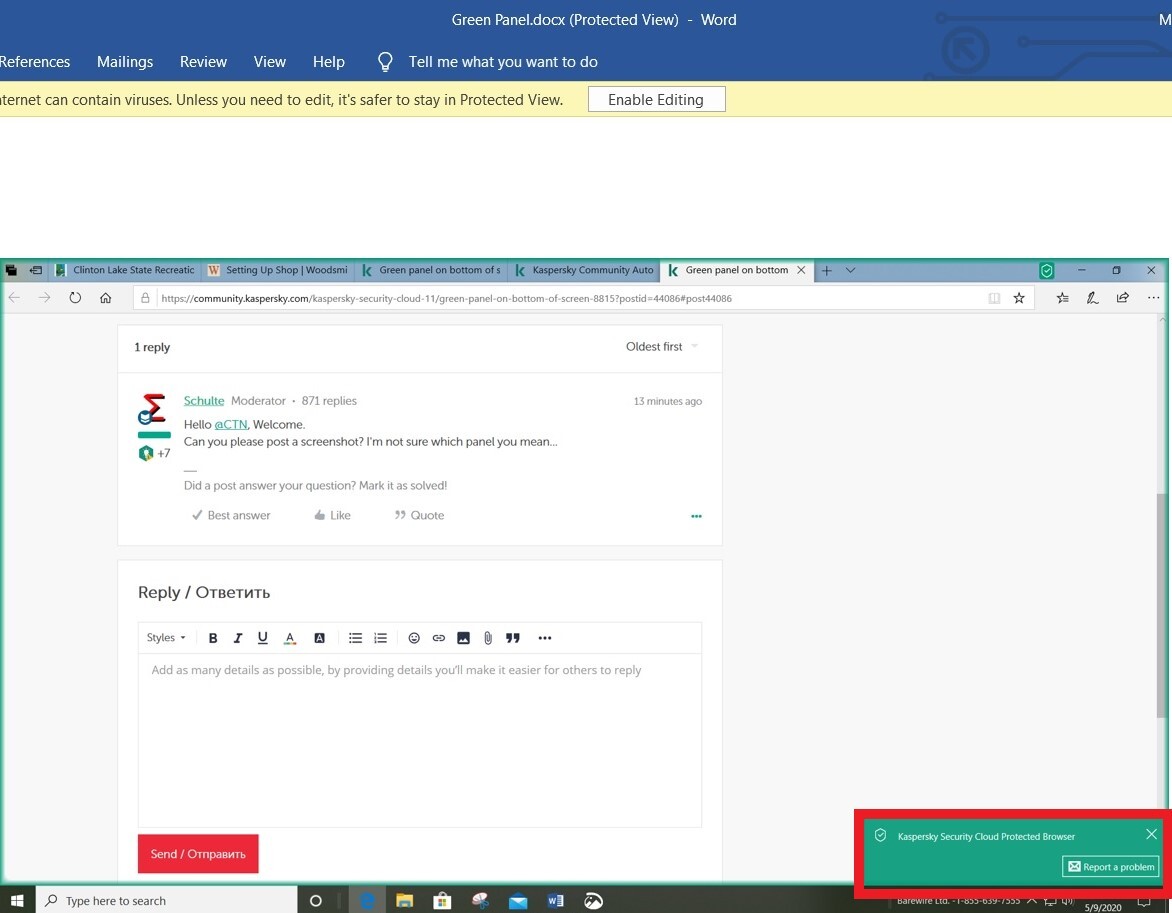Open the text background color picker

[x=319, y=638]
